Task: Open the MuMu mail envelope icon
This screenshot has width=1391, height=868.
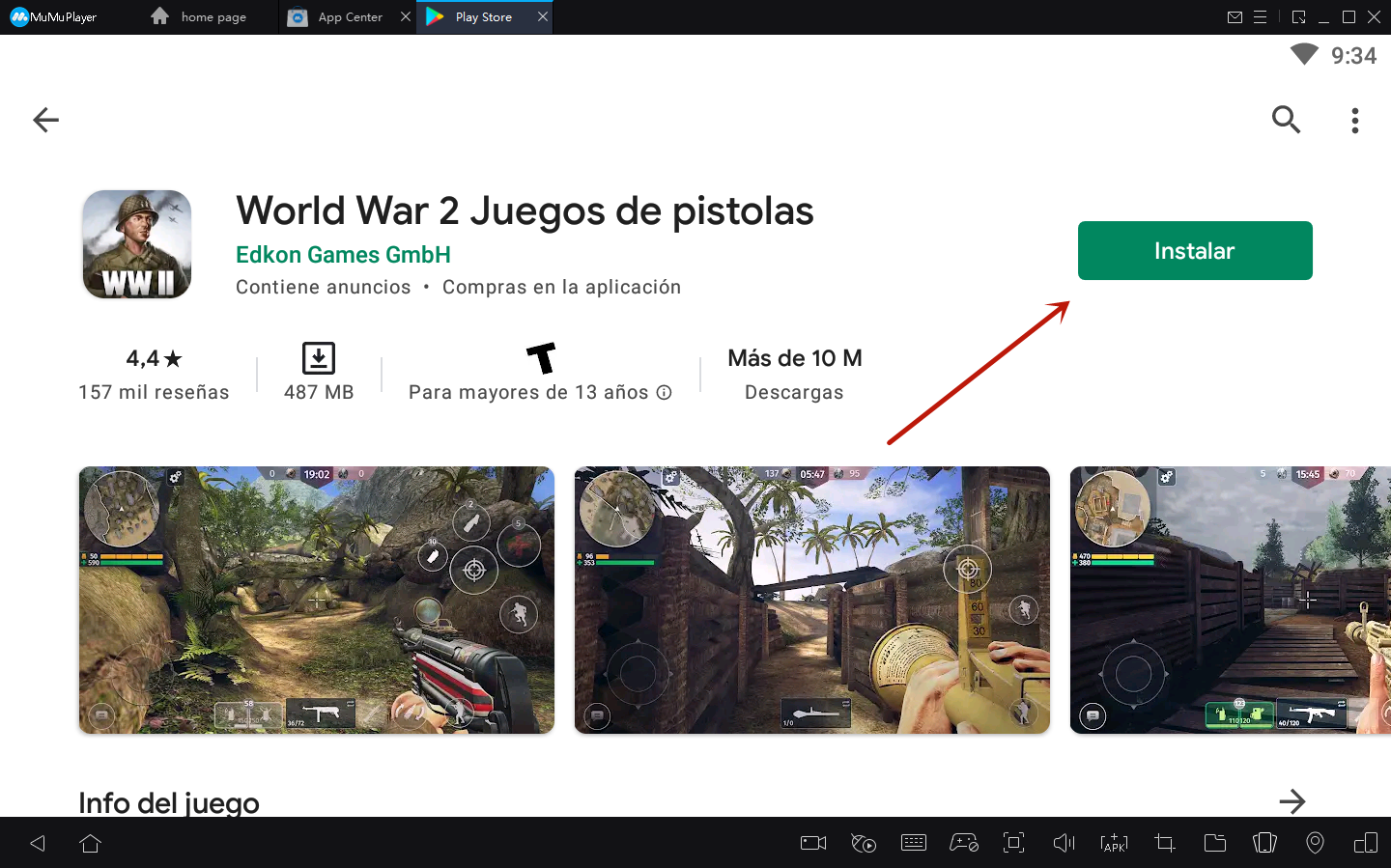Action: pyautogui.click(x=1235, y=17)
